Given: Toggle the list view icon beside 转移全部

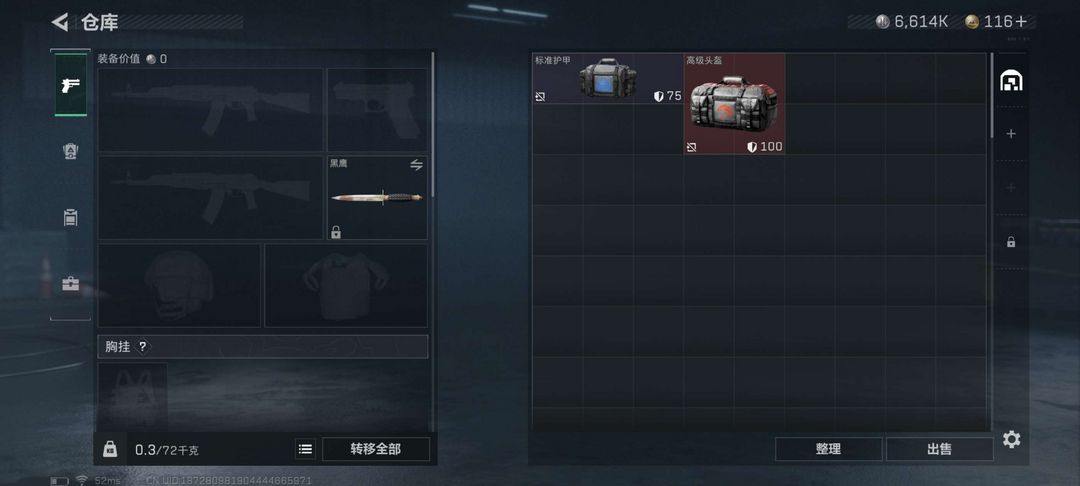Looking at the screenshot, I should click(306, 450).
